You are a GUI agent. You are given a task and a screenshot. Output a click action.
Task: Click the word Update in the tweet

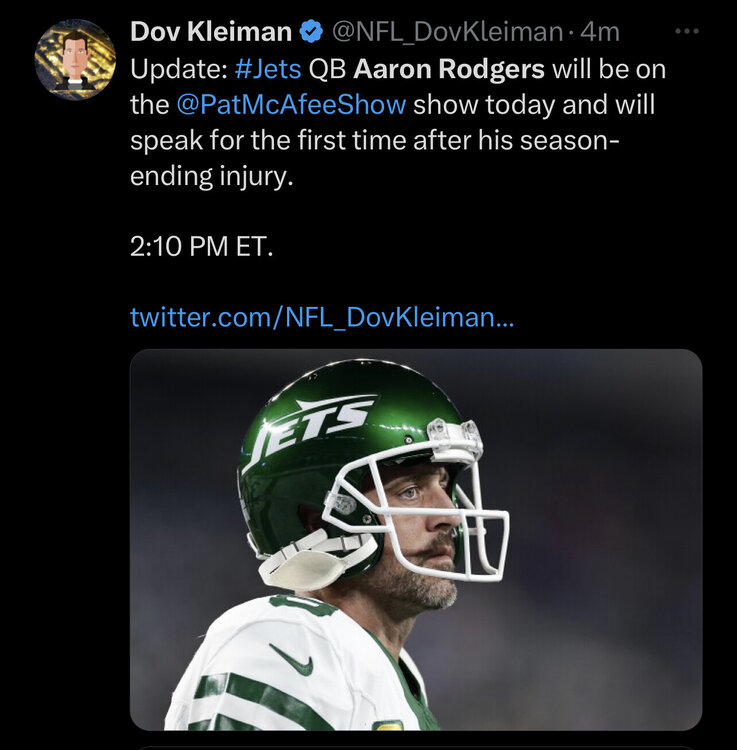164,71
